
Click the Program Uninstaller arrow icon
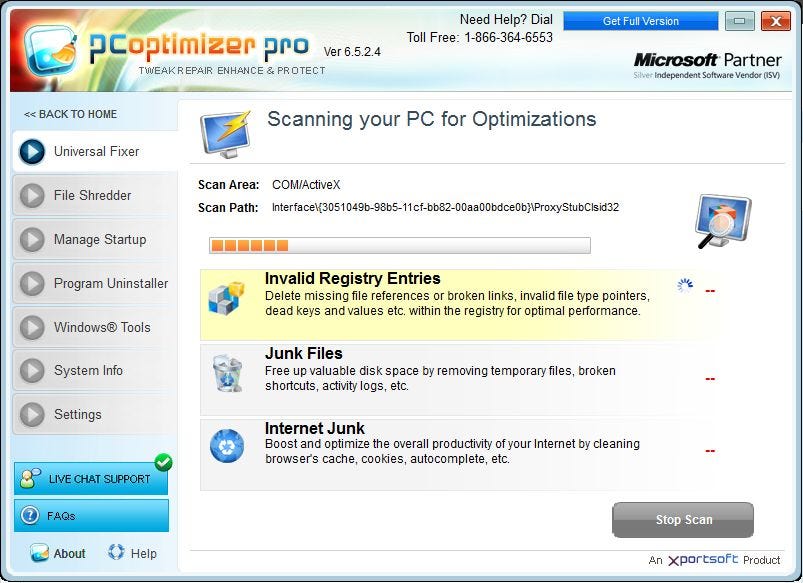(x=32, y=283)
